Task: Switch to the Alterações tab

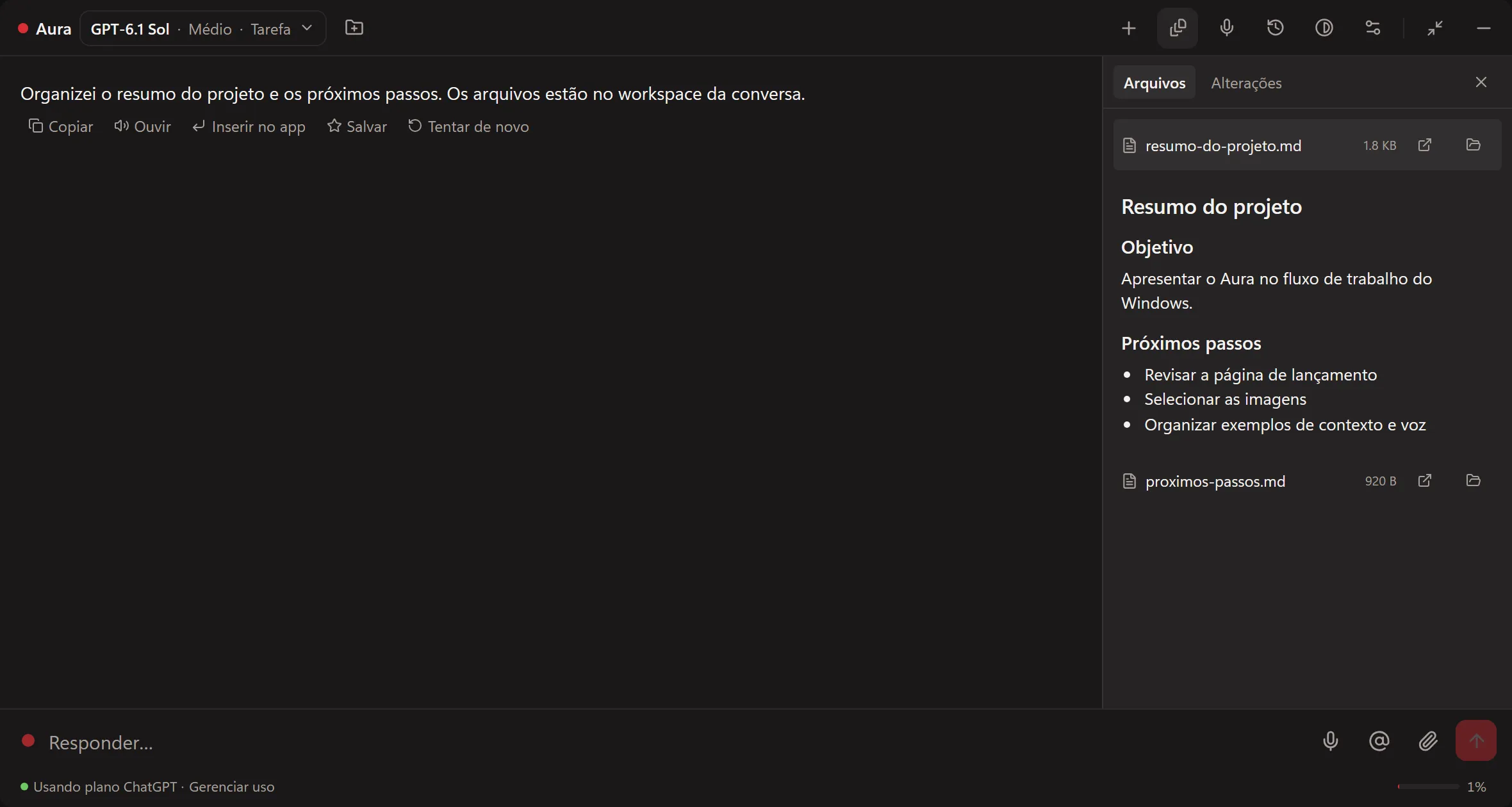Action: (1246, 83)
